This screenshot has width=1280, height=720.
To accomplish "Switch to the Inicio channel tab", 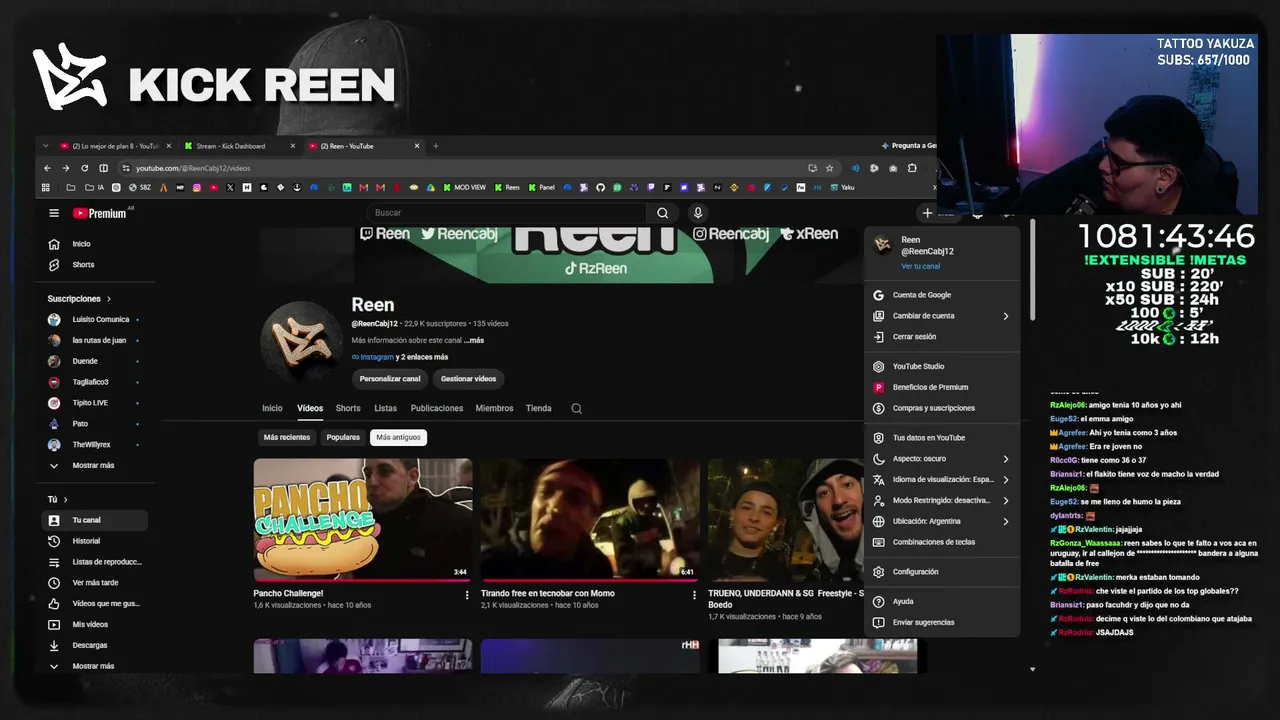I will pos(272,408).
